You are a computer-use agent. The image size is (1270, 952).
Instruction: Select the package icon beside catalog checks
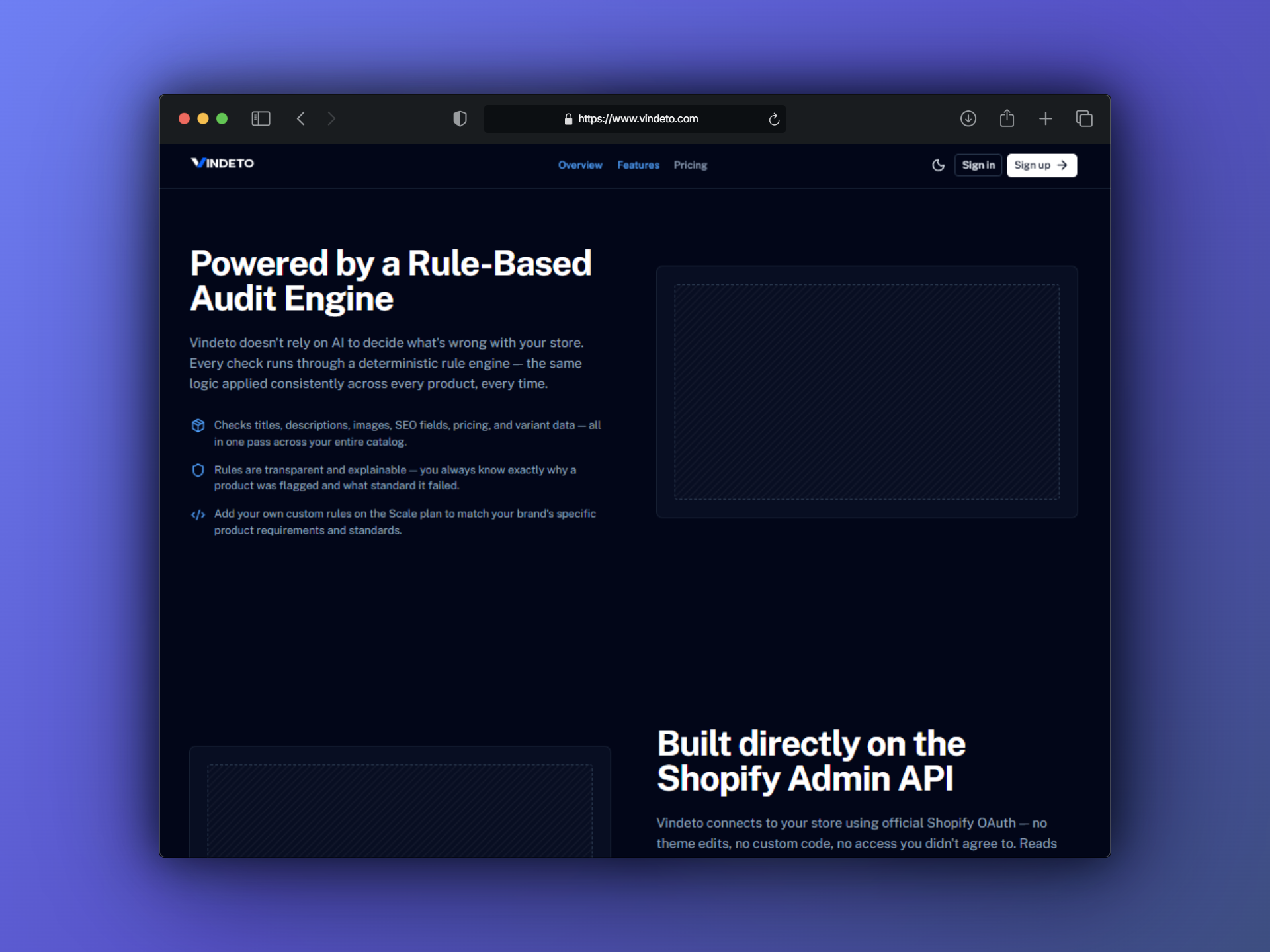click(x=198, y=426)
